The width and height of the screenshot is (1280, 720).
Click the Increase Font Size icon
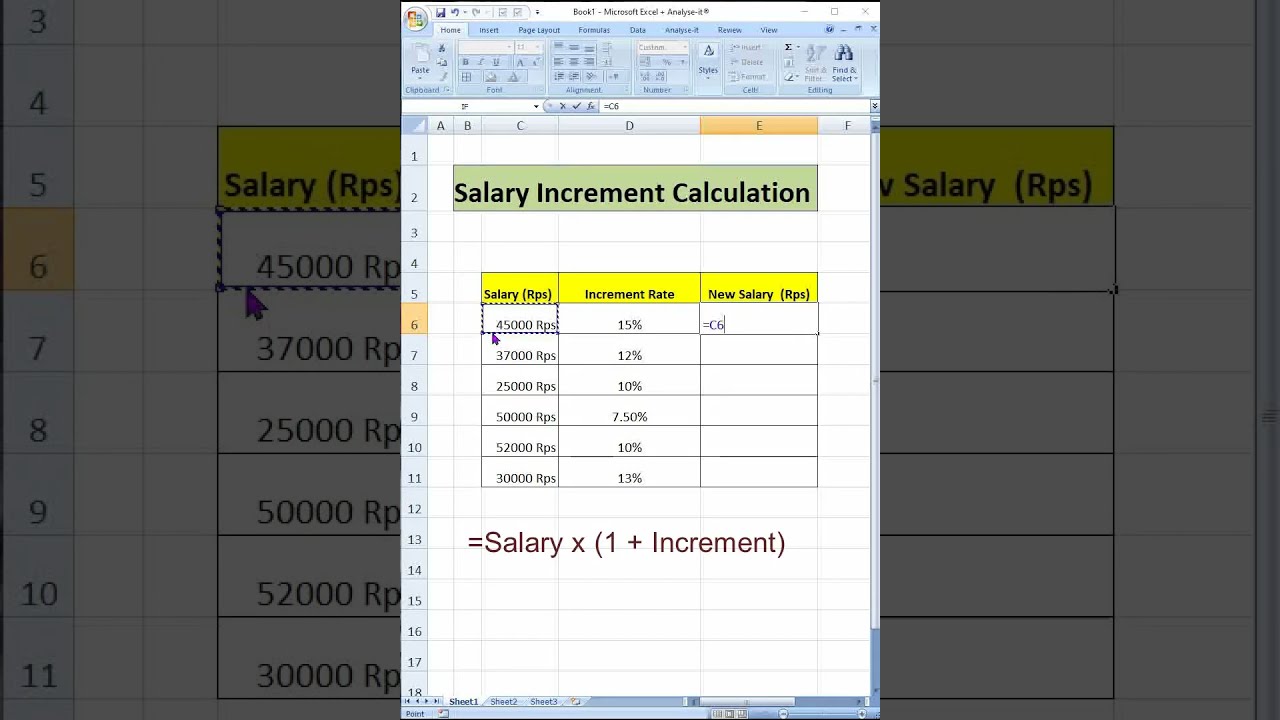tap(520, 62)
